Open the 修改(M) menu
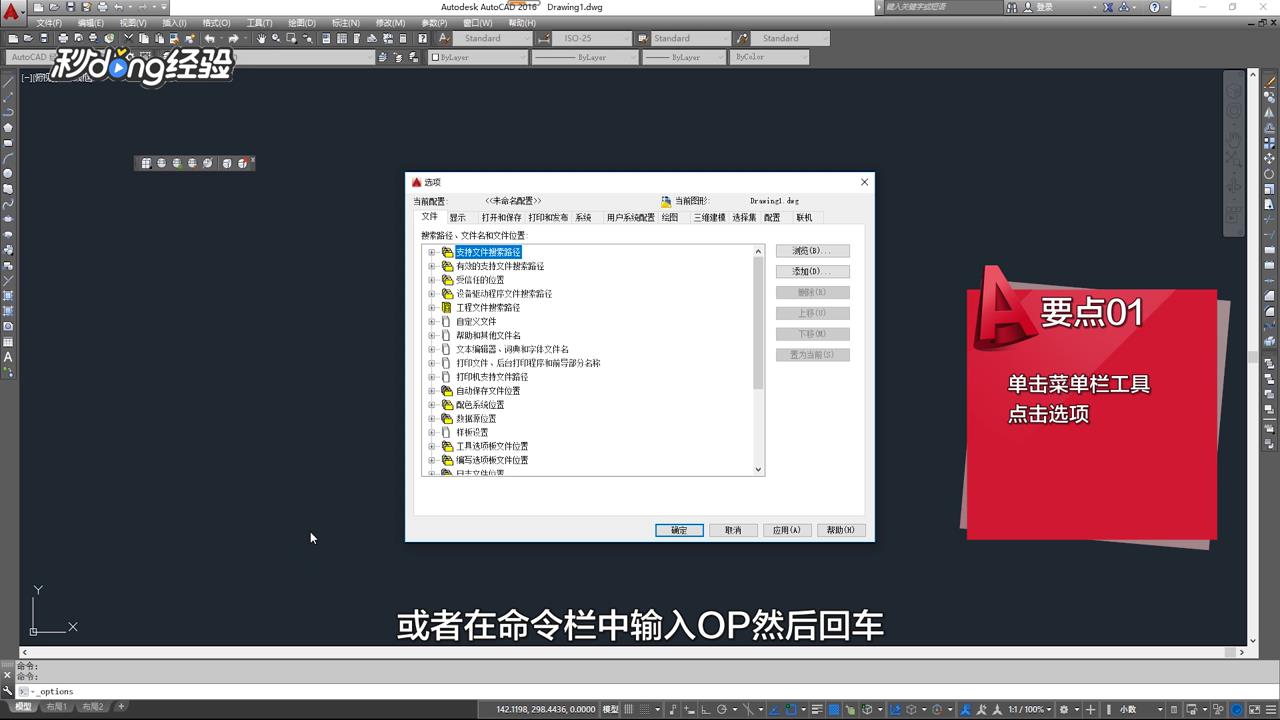Screen dimensions: 1280x720 click(x=390, y=23)
